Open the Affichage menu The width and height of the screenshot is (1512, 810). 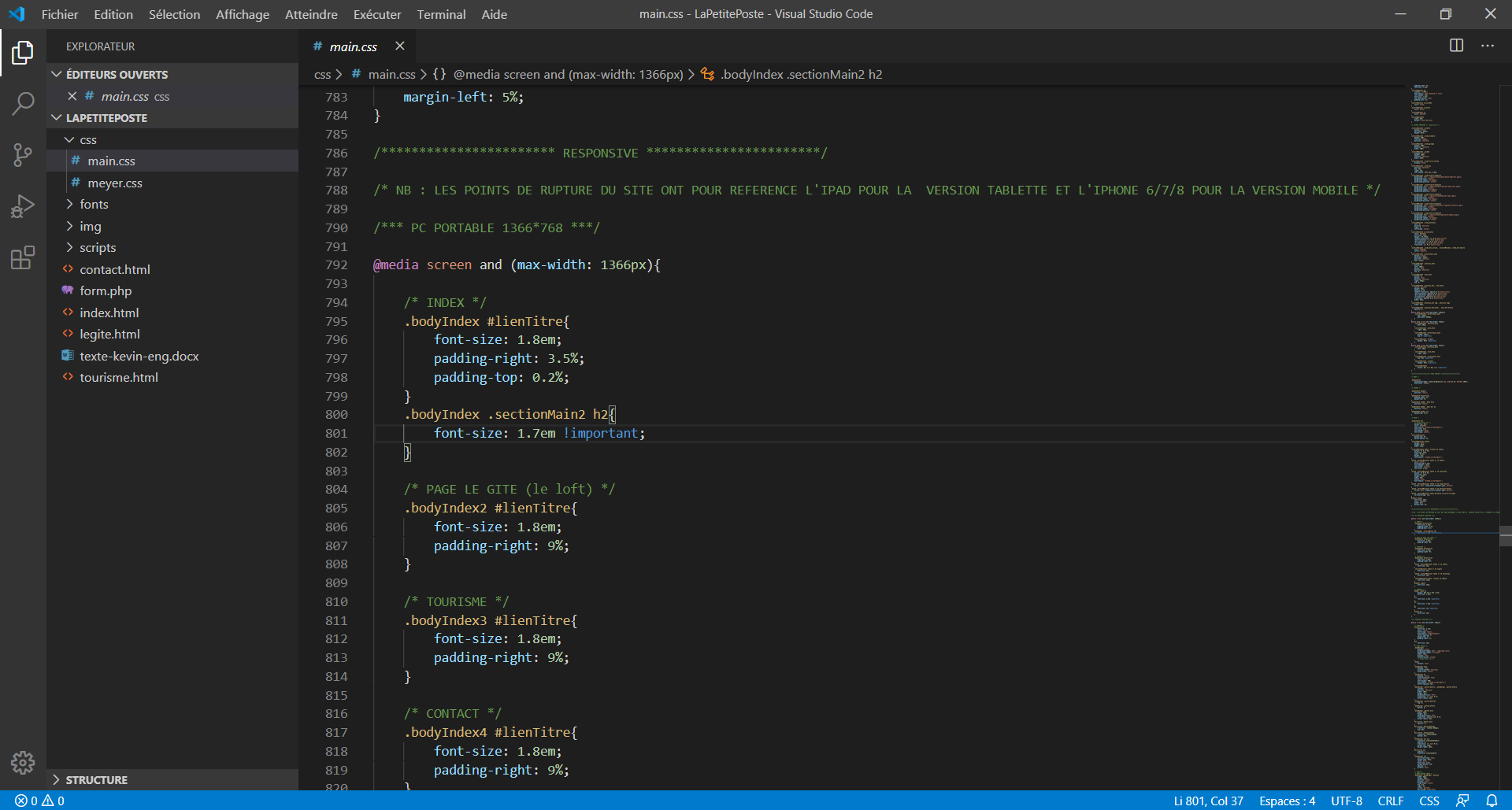242,14
